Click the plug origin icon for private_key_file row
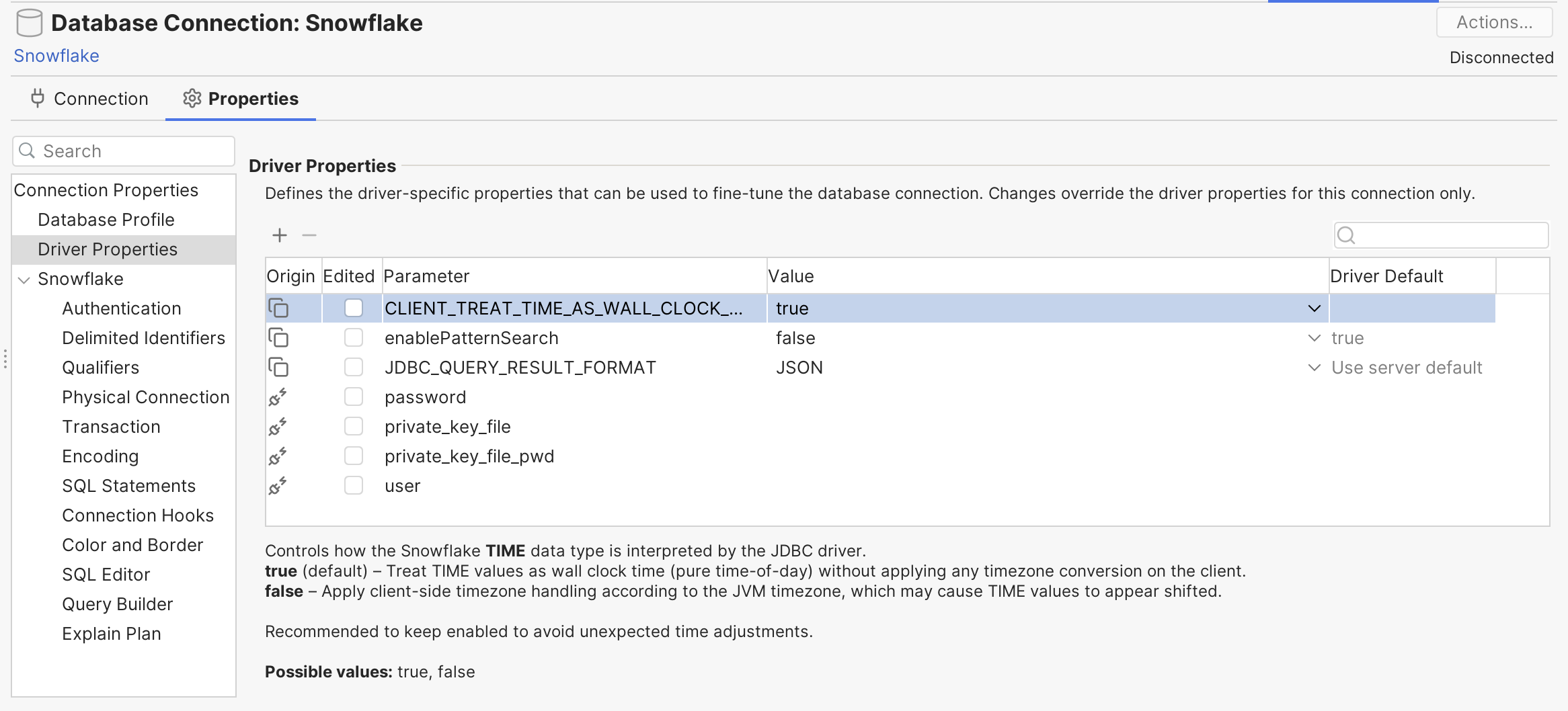1568x711 pixels. tap(278, 427)
